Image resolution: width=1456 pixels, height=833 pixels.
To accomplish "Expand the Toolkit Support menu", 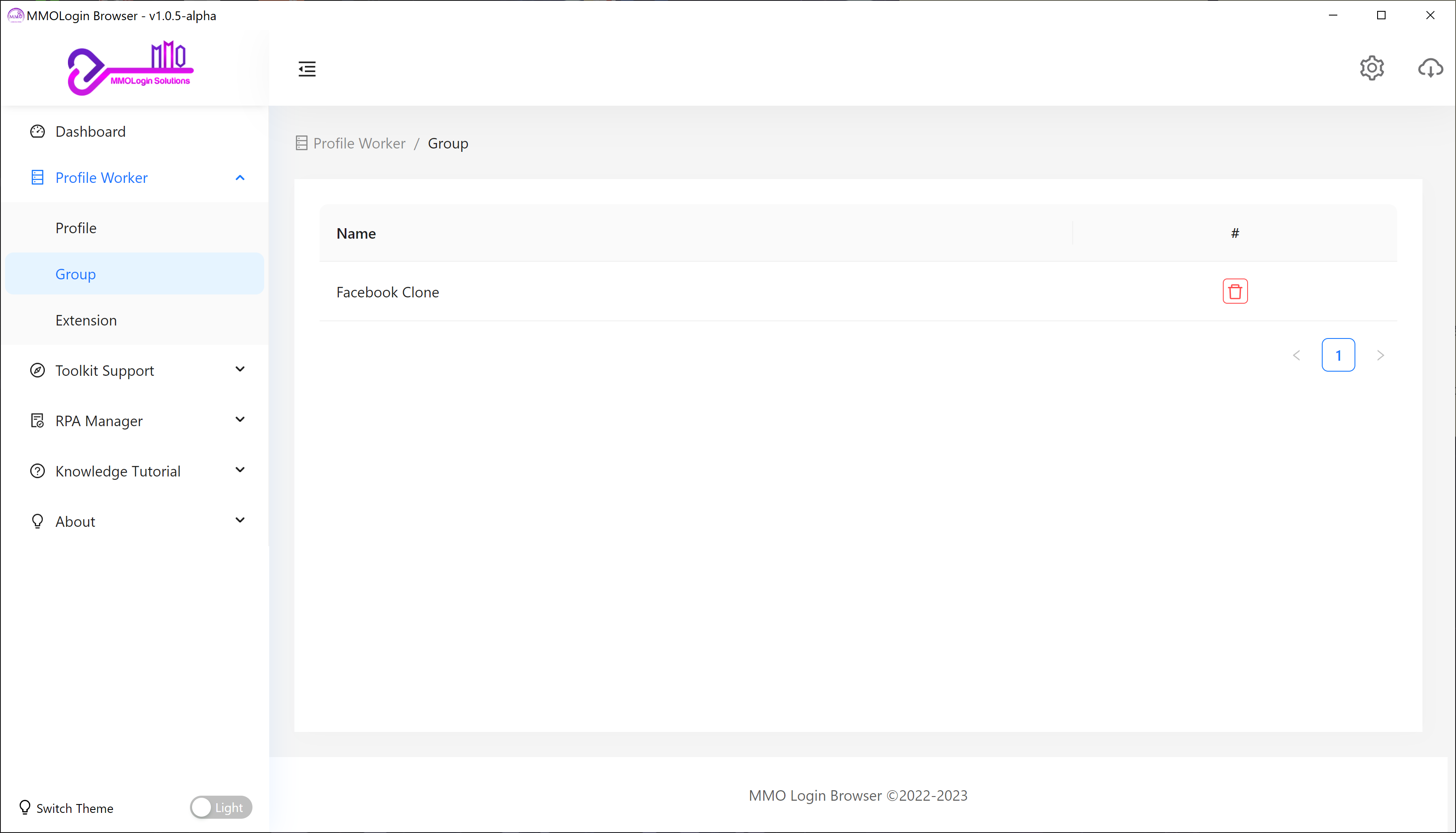I will [x=240, y=370].
